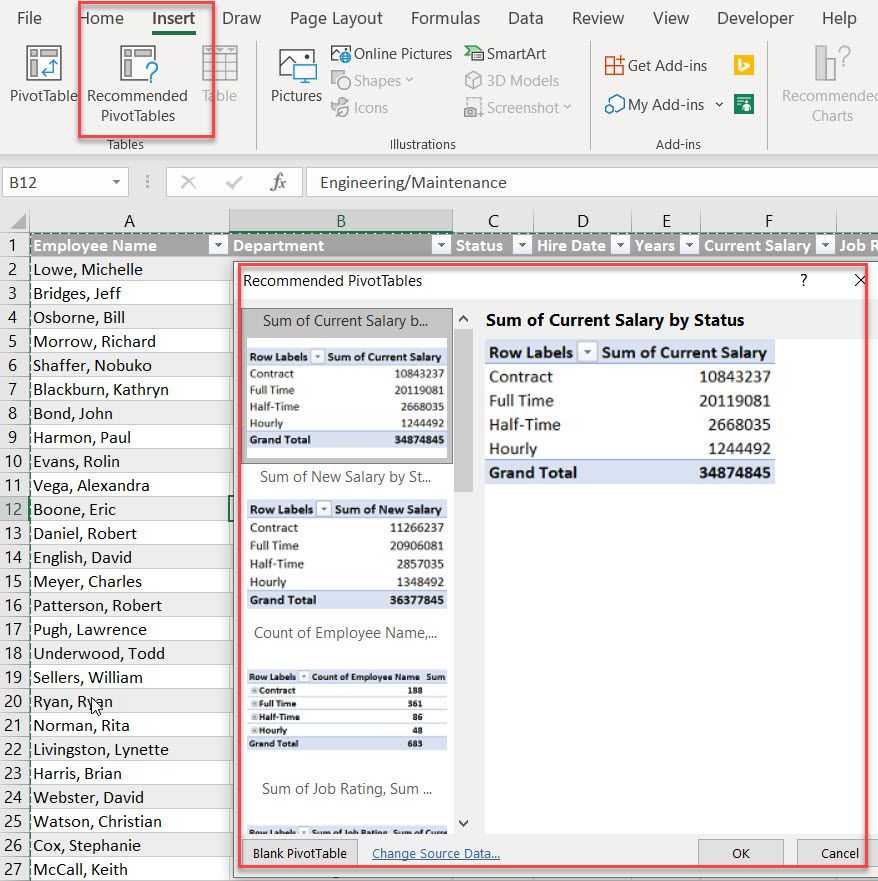878x881 pixels.
Task: Open Hire Date filter dropdown
Action: click(620, 245)
